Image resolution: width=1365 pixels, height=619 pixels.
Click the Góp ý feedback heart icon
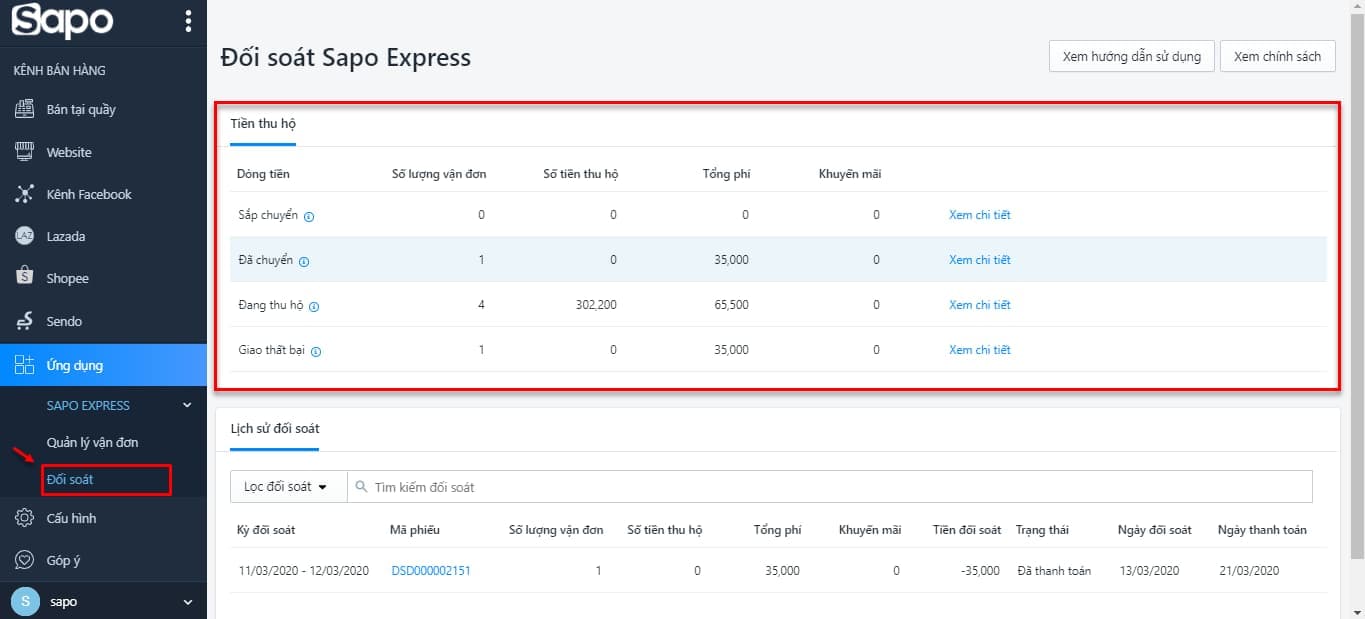25,560
